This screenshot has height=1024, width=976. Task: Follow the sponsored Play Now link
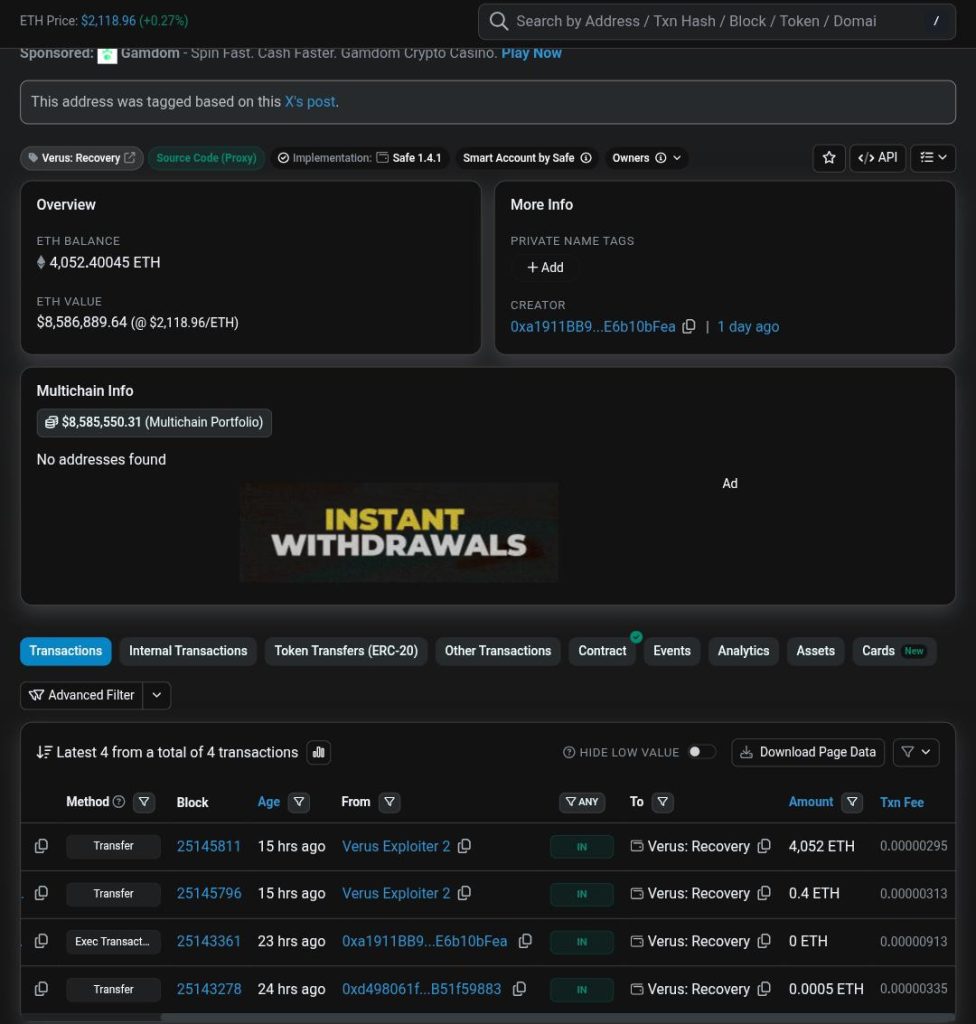point(531,54)
